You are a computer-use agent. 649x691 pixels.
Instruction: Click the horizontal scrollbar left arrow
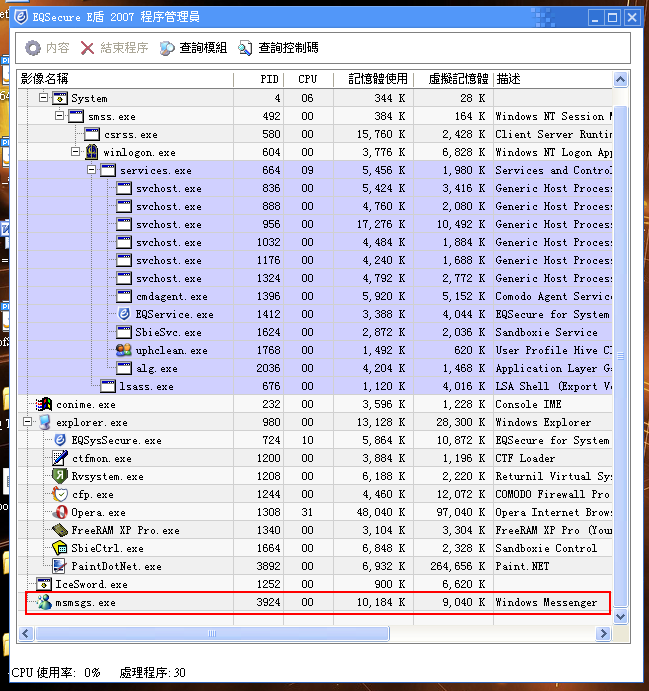coord(26,634)
